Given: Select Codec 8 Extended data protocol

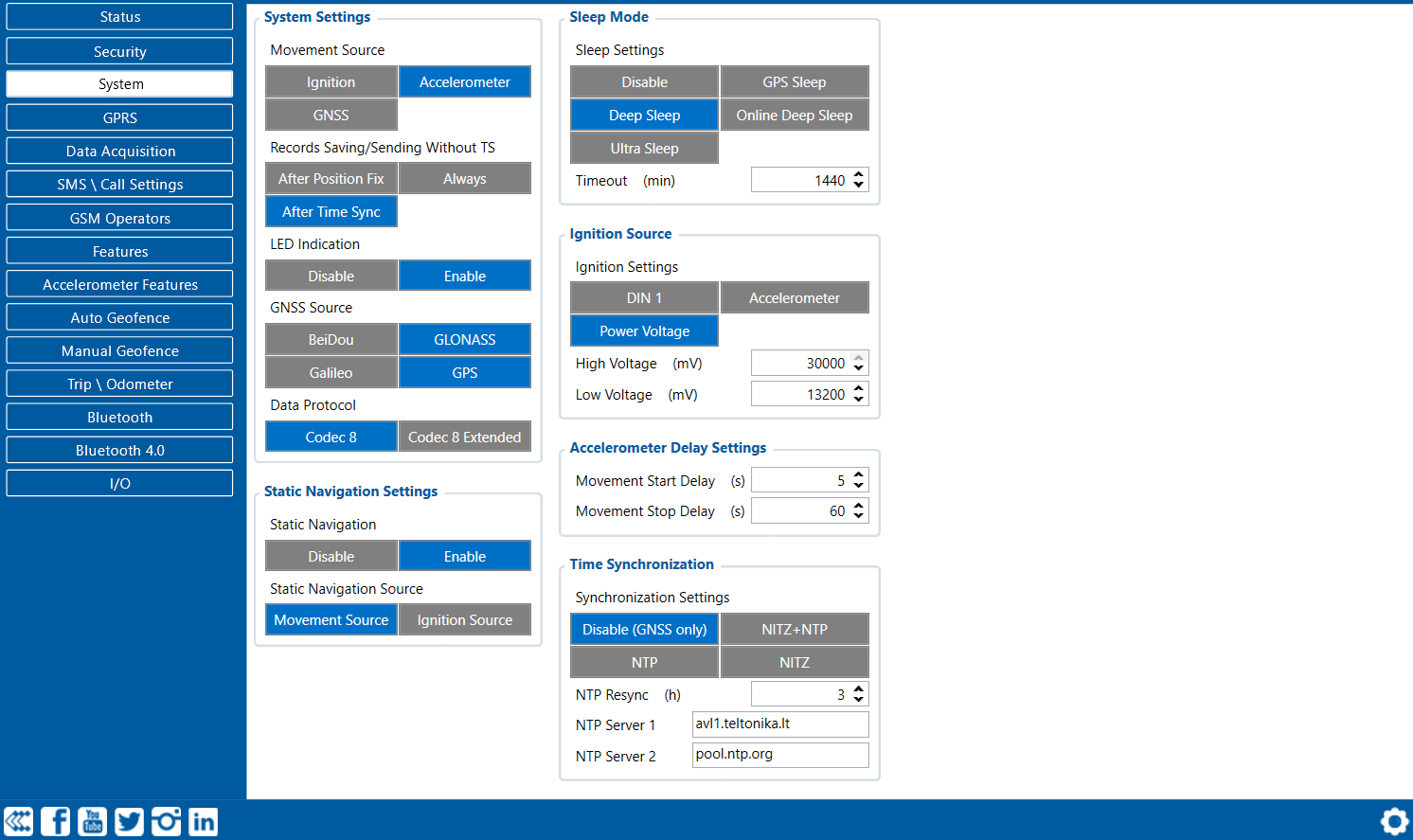Looking at the screenshot, I should click(464, 438).
